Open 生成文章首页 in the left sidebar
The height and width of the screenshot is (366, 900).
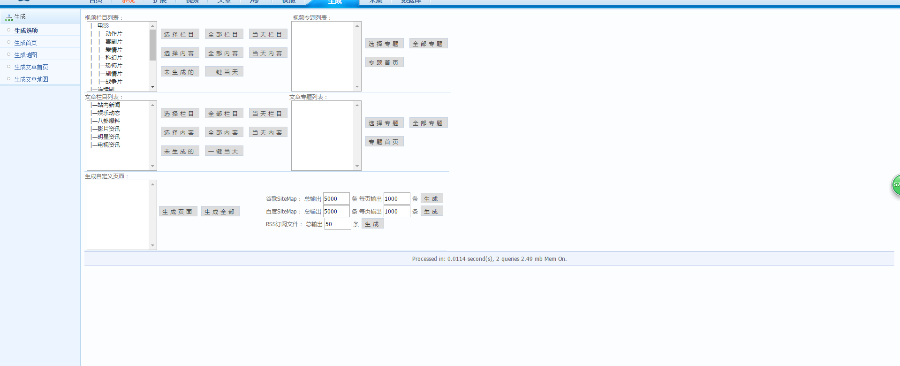pos(31,67)
